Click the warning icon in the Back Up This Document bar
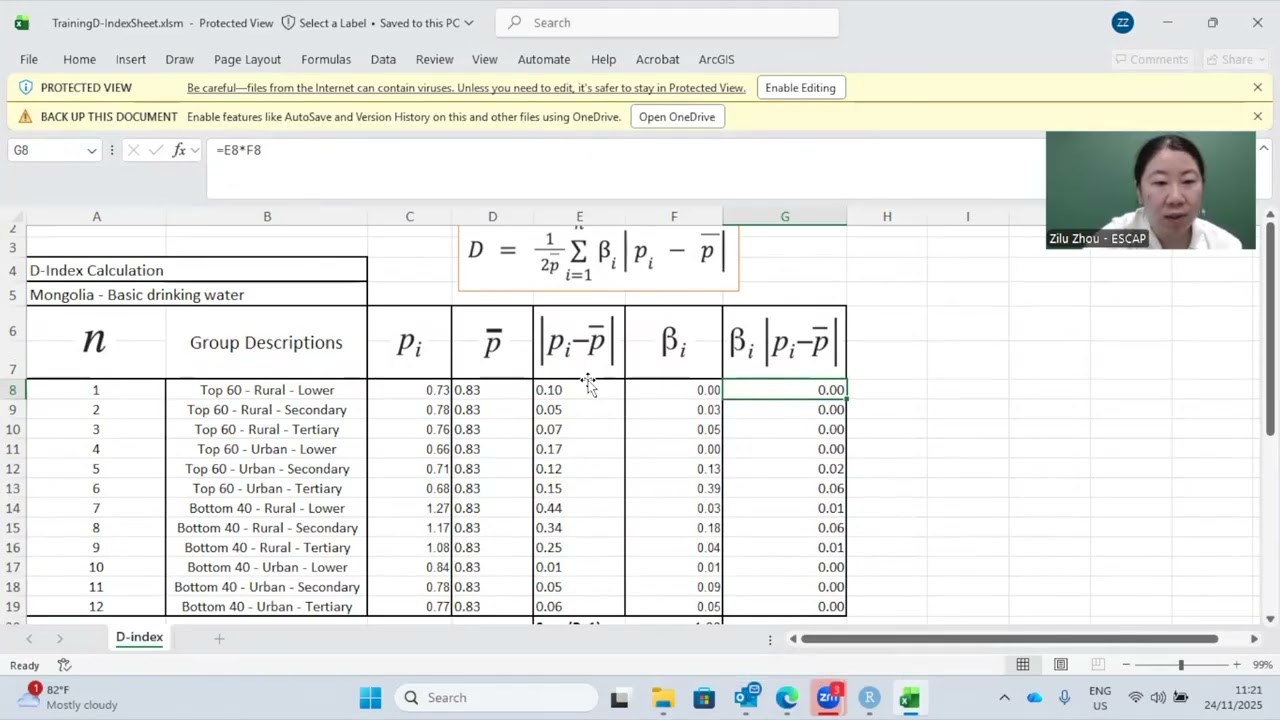This screenshot has height=720, width=1280. tap(26, 117)
